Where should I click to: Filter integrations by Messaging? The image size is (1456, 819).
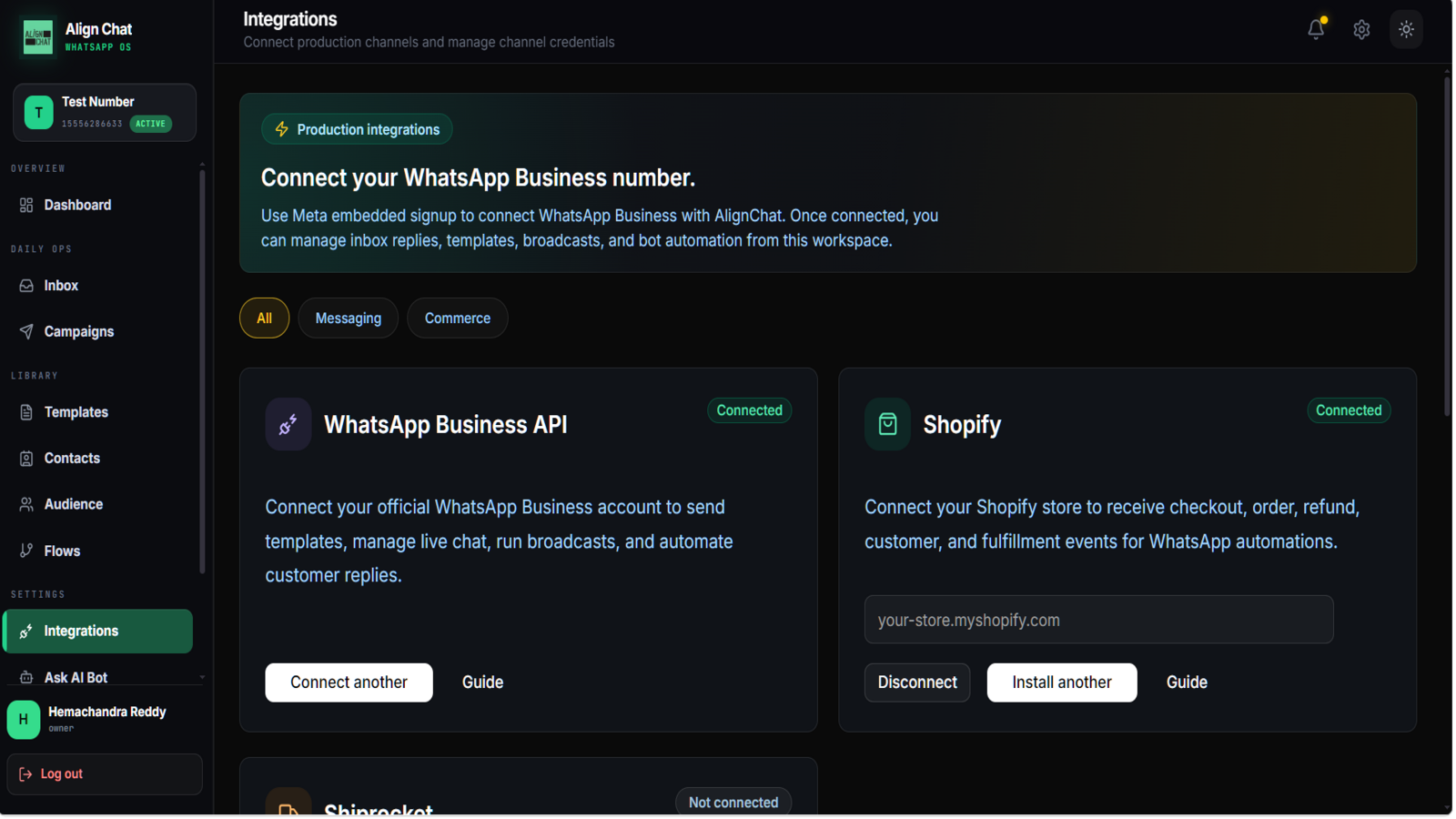click(x=349, y=318)
